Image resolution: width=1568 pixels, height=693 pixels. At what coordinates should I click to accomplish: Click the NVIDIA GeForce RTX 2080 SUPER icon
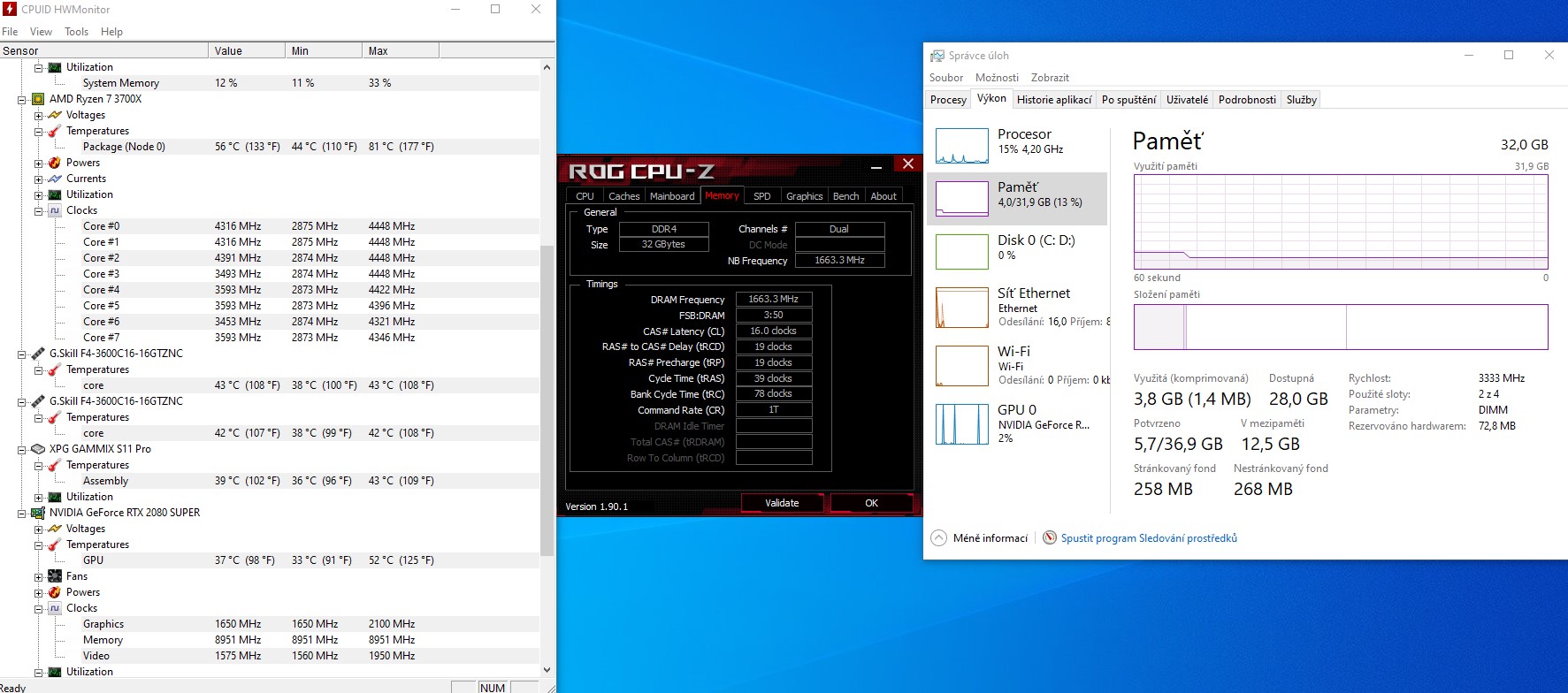click(38, 513)
